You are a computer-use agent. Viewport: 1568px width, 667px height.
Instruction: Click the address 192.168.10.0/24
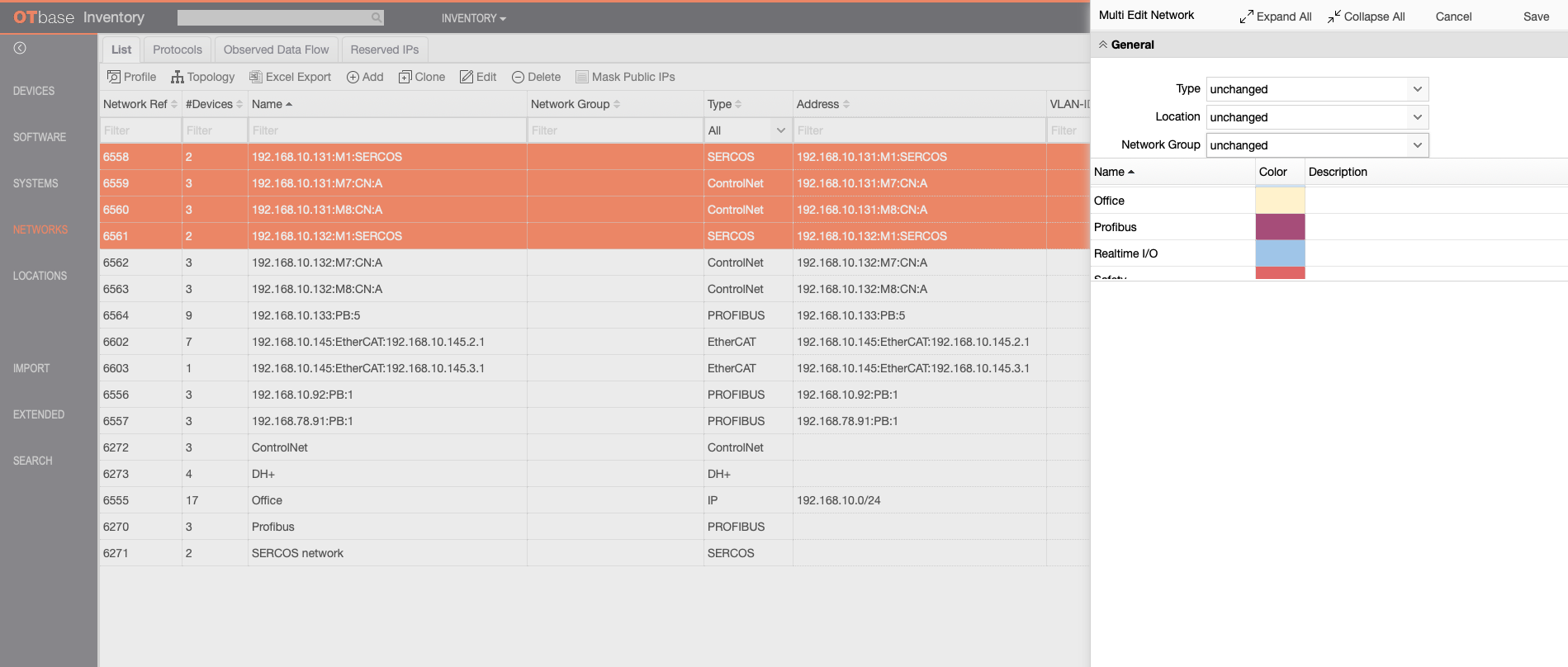tap(838, 500)
